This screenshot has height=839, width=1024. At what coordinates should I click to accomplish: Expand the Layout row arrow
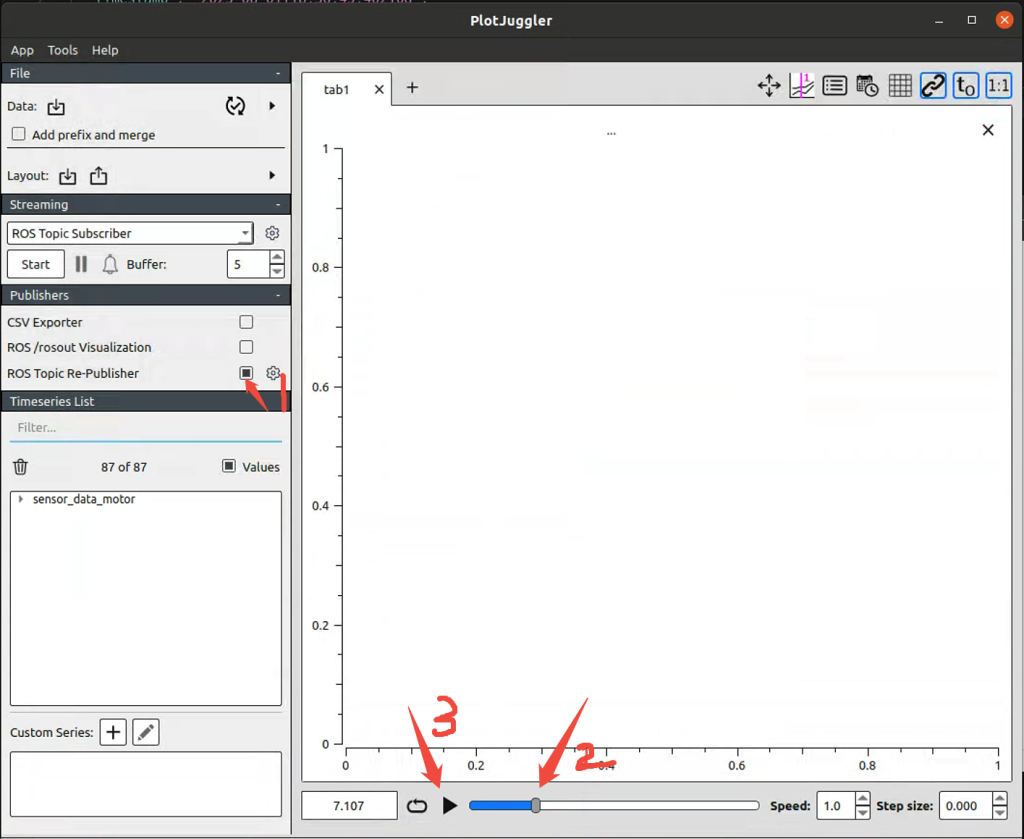coord(272,175)
